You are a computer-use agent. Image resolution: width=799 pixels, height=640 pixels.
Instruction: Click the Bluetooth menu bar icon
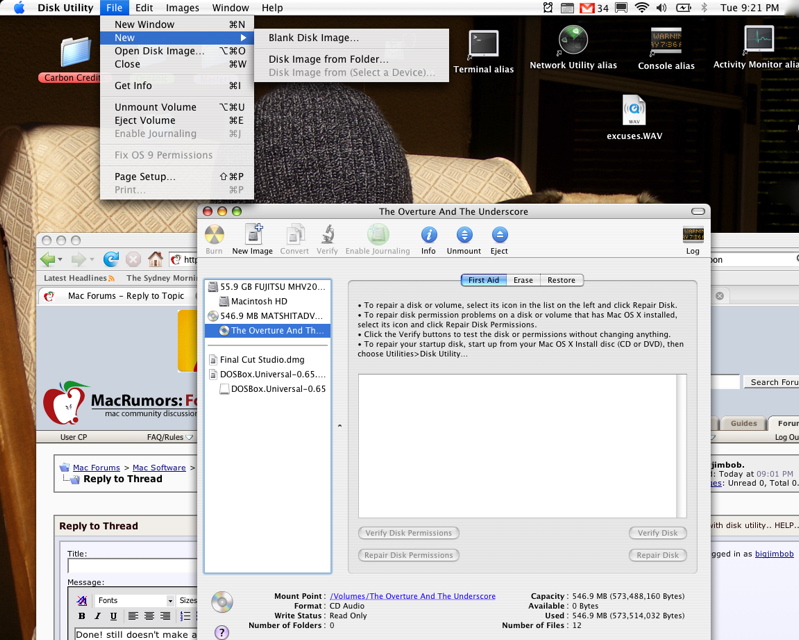(x=704, y=8)
